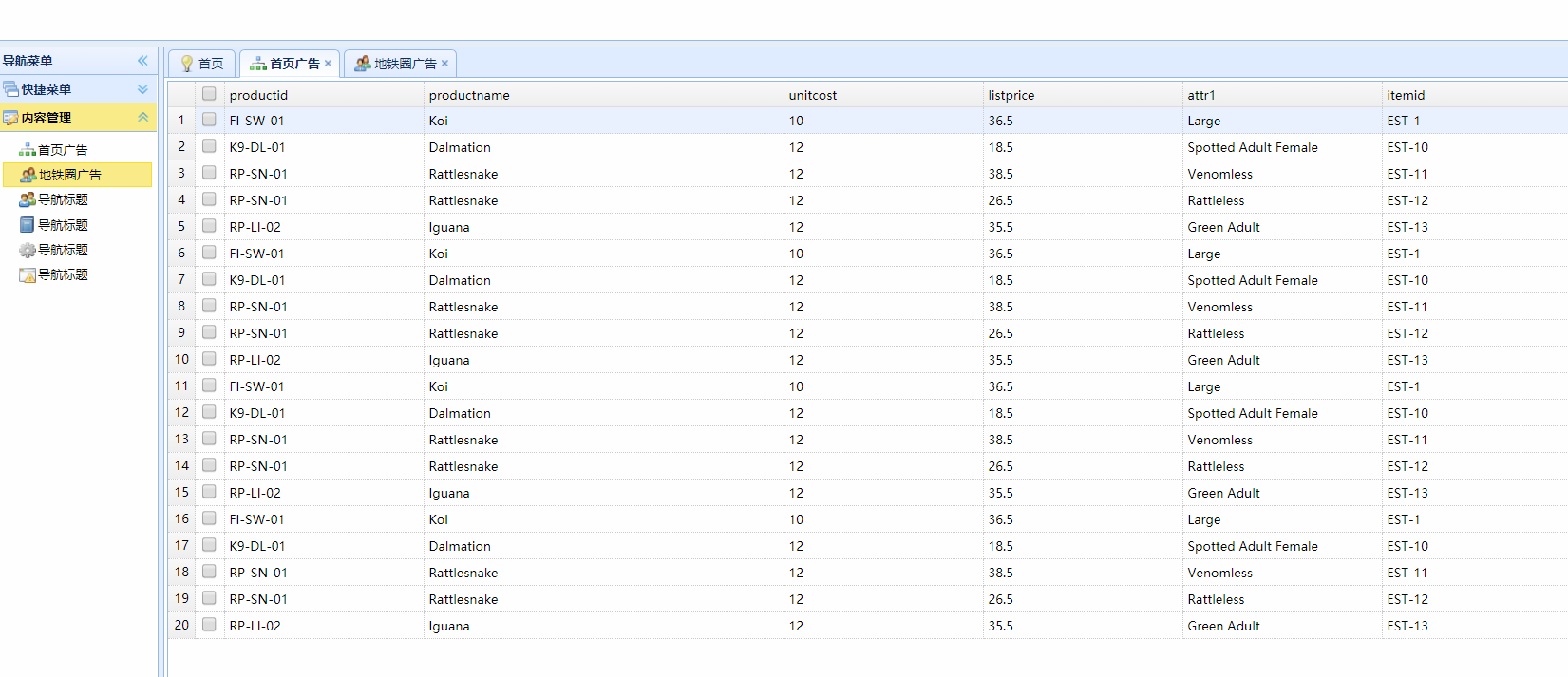Image resolution: width=1568 pixels, height=677 pixels.
Task: Click the sitemap icon on 首页广告 tab
Action: click(258, 64)
